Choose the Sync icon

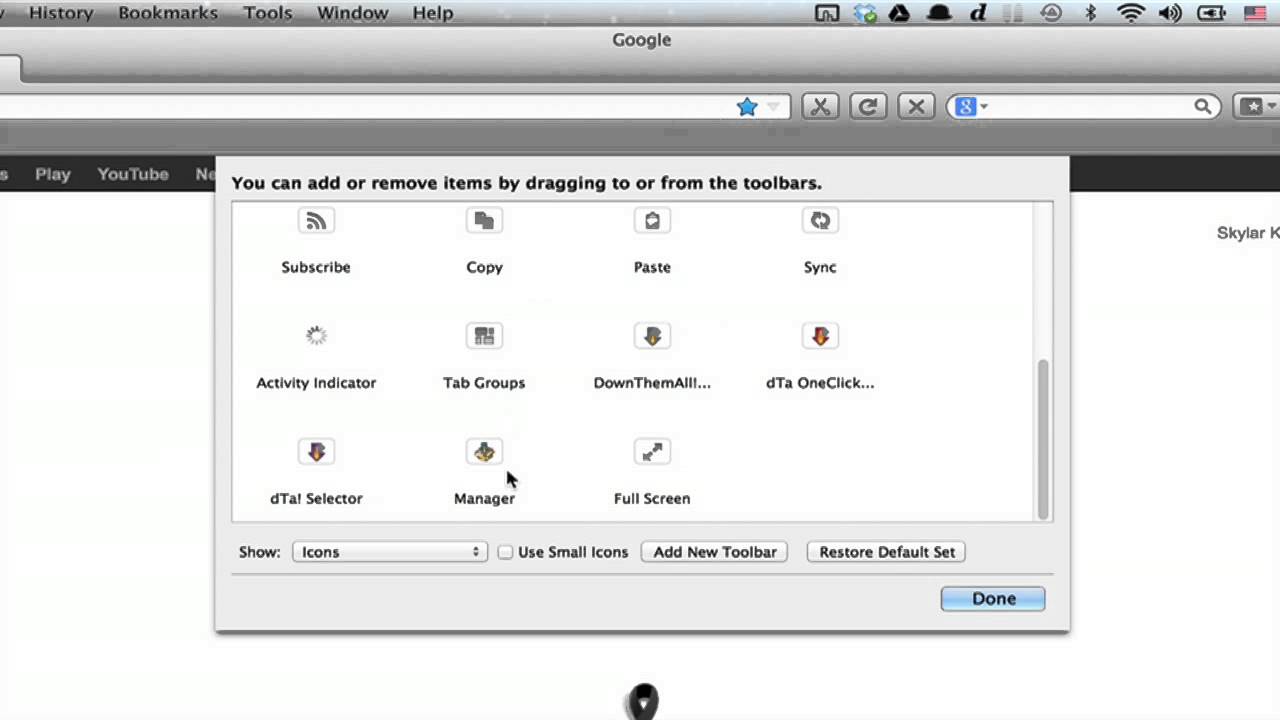pyautogui.click(x=820, y=221)
